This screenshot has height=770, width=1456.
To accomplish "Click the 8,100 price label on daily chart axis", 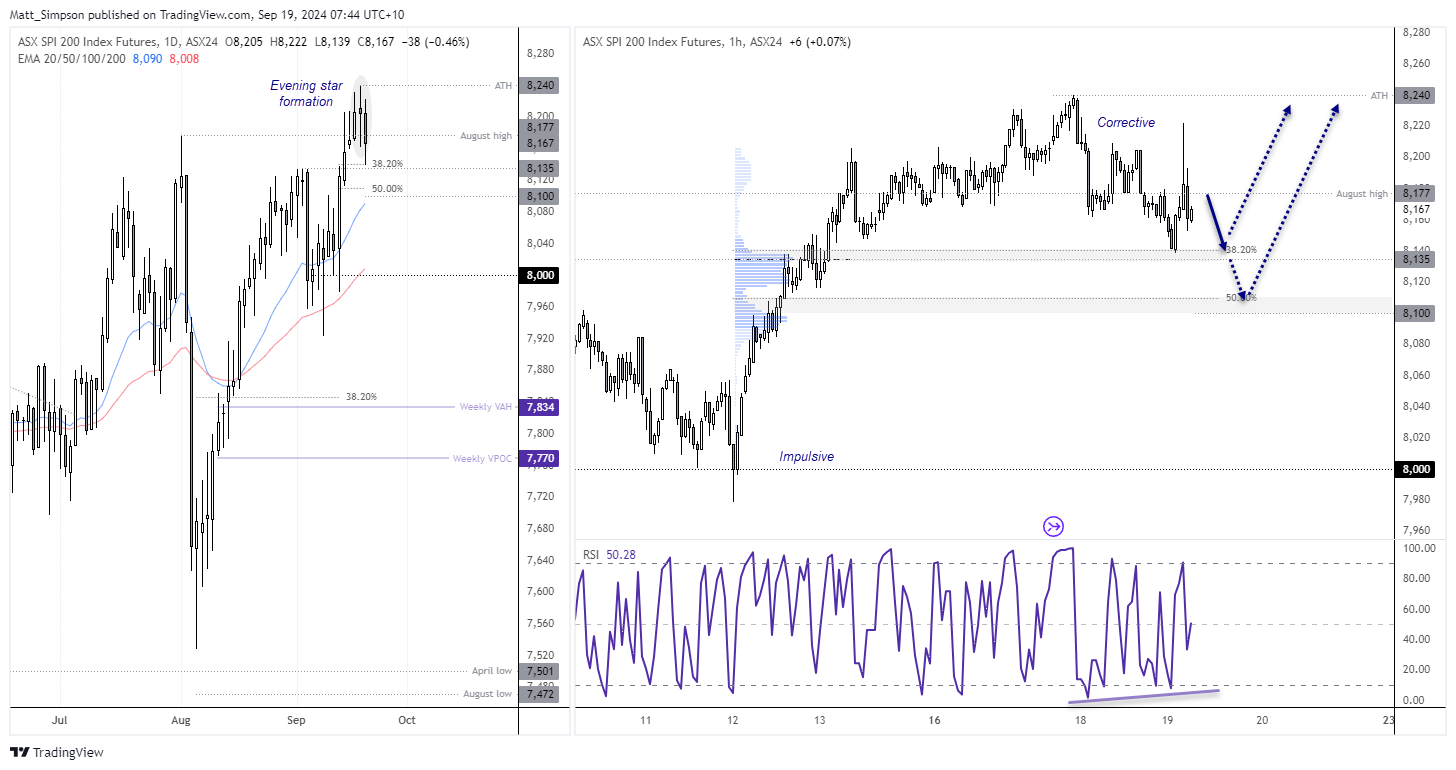I will point(541,196).
